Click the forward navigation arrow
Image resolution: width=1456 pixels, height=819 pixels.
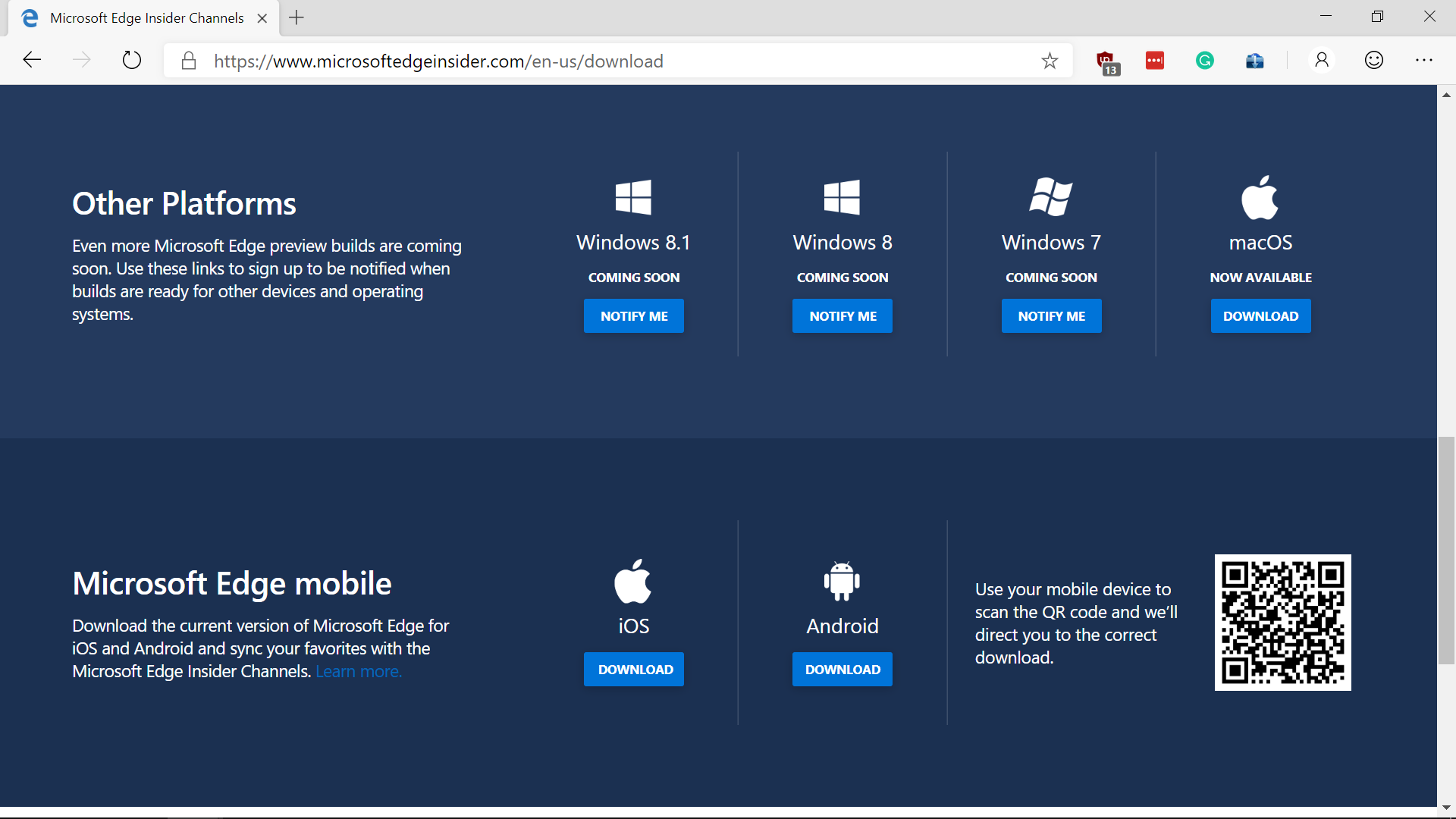click(x=81, y=60)
